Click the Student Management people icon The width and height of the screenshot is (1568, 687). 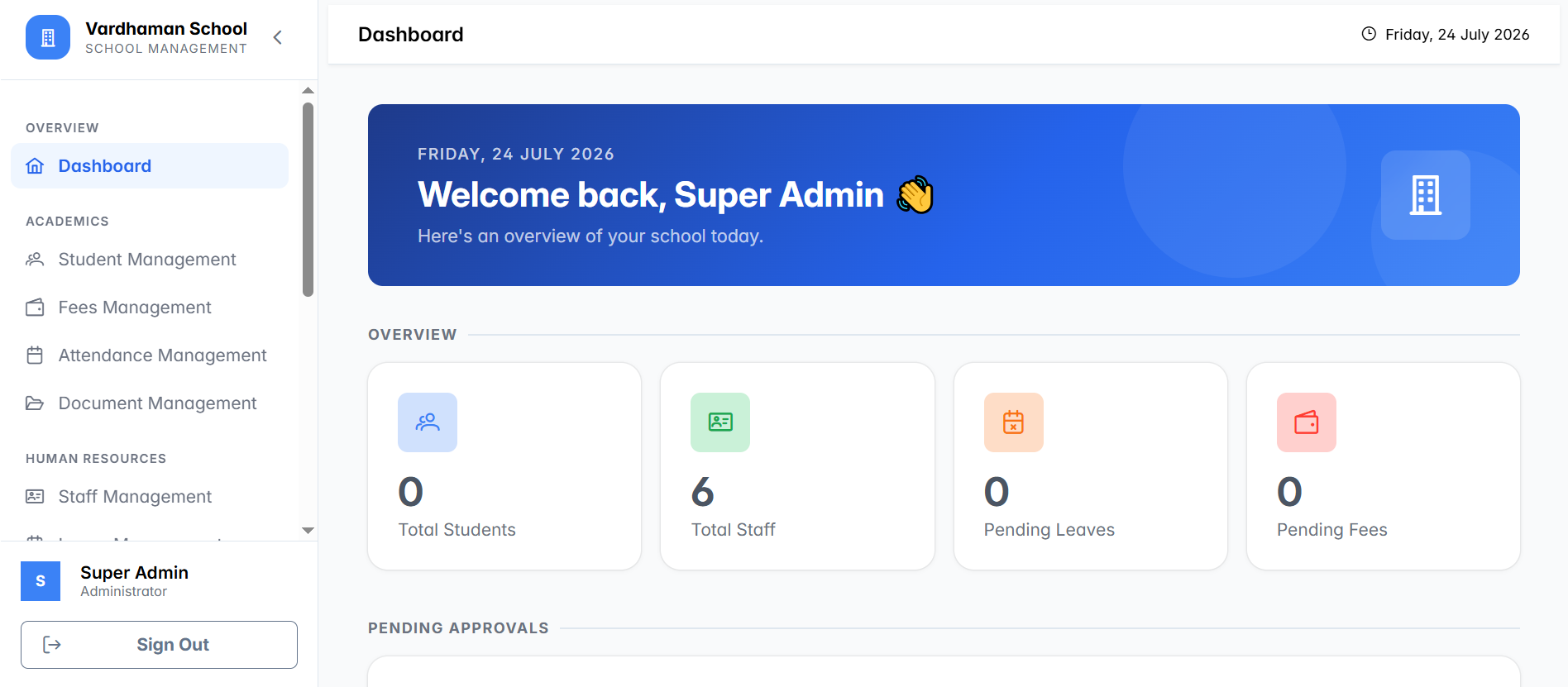(x=35, y=260)
